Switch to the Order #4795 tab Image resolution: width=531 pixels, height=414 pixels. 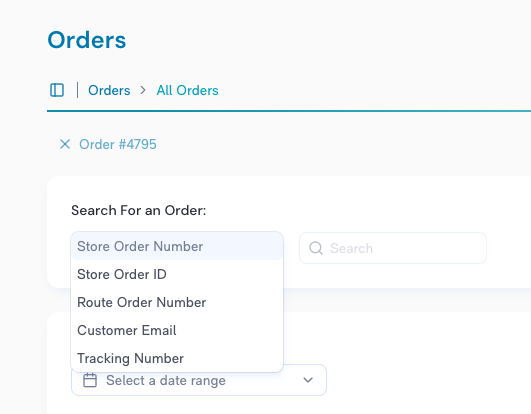118,144
